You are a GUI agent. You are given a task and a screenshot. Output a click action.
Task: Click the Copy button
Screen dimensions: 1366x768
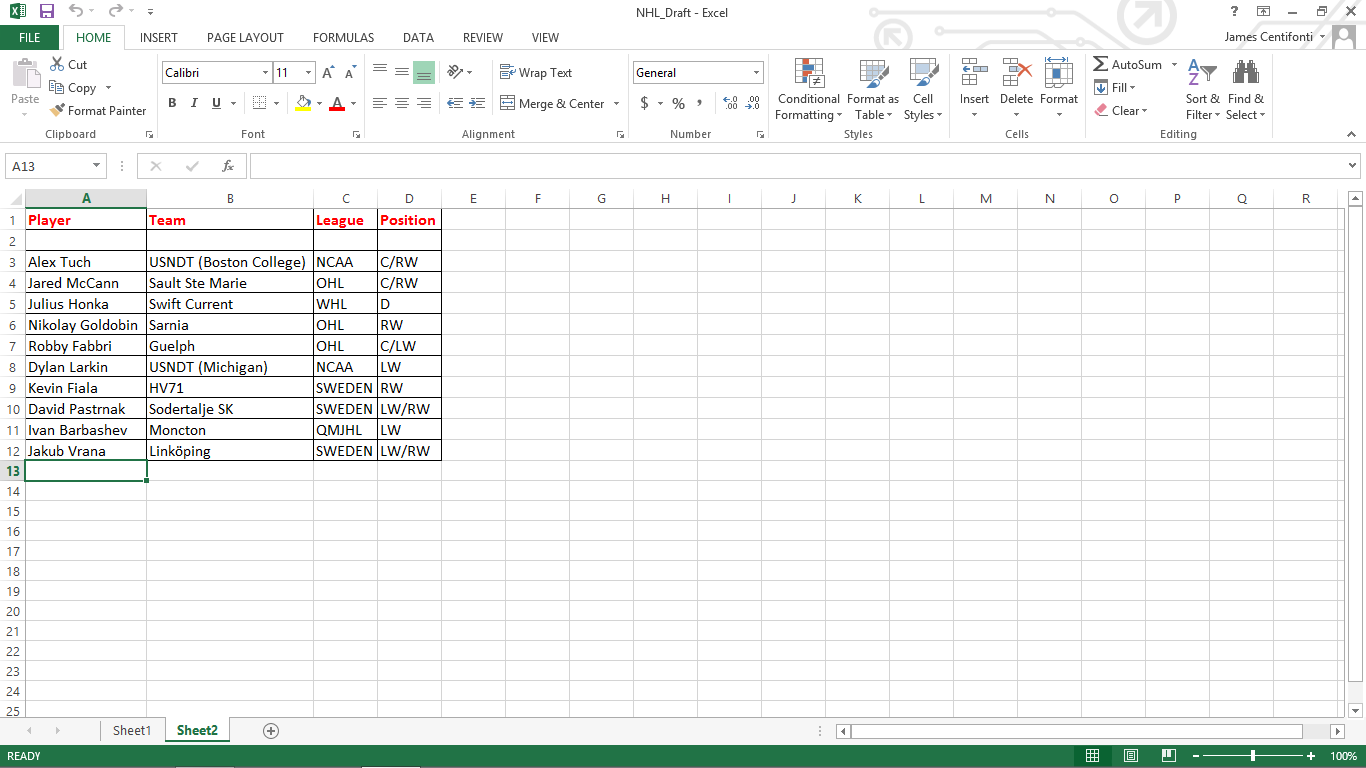point(72,88)
